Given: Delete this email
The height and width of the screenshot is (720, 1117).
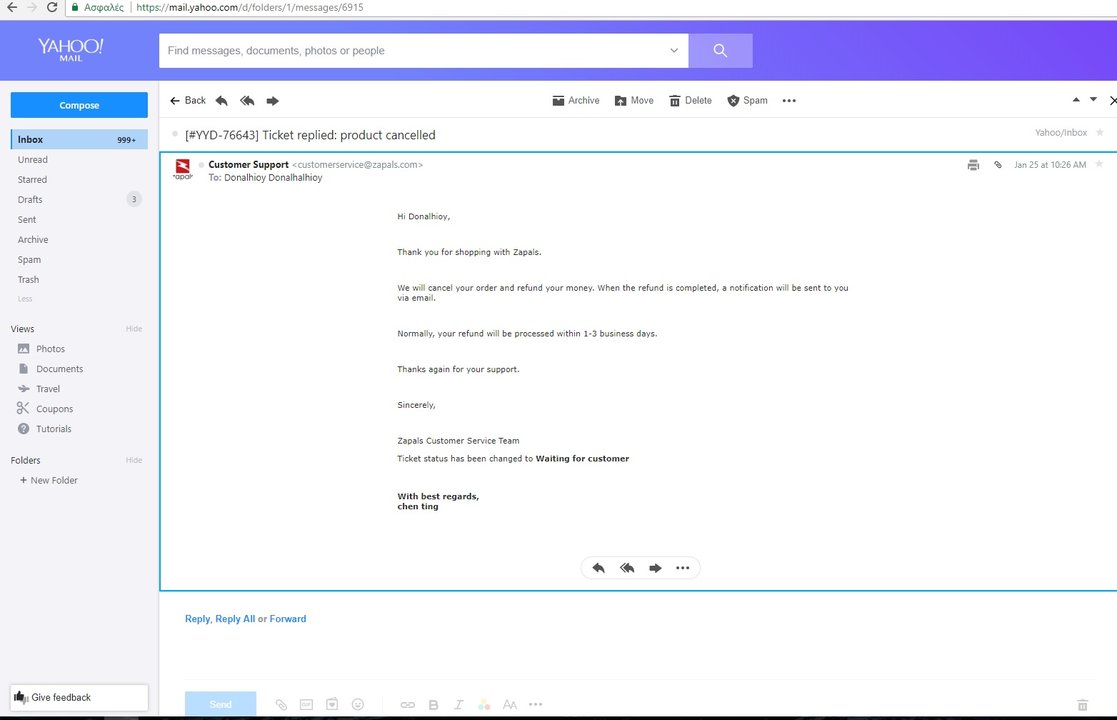Looking at the screenshot, I should [690, 100].
